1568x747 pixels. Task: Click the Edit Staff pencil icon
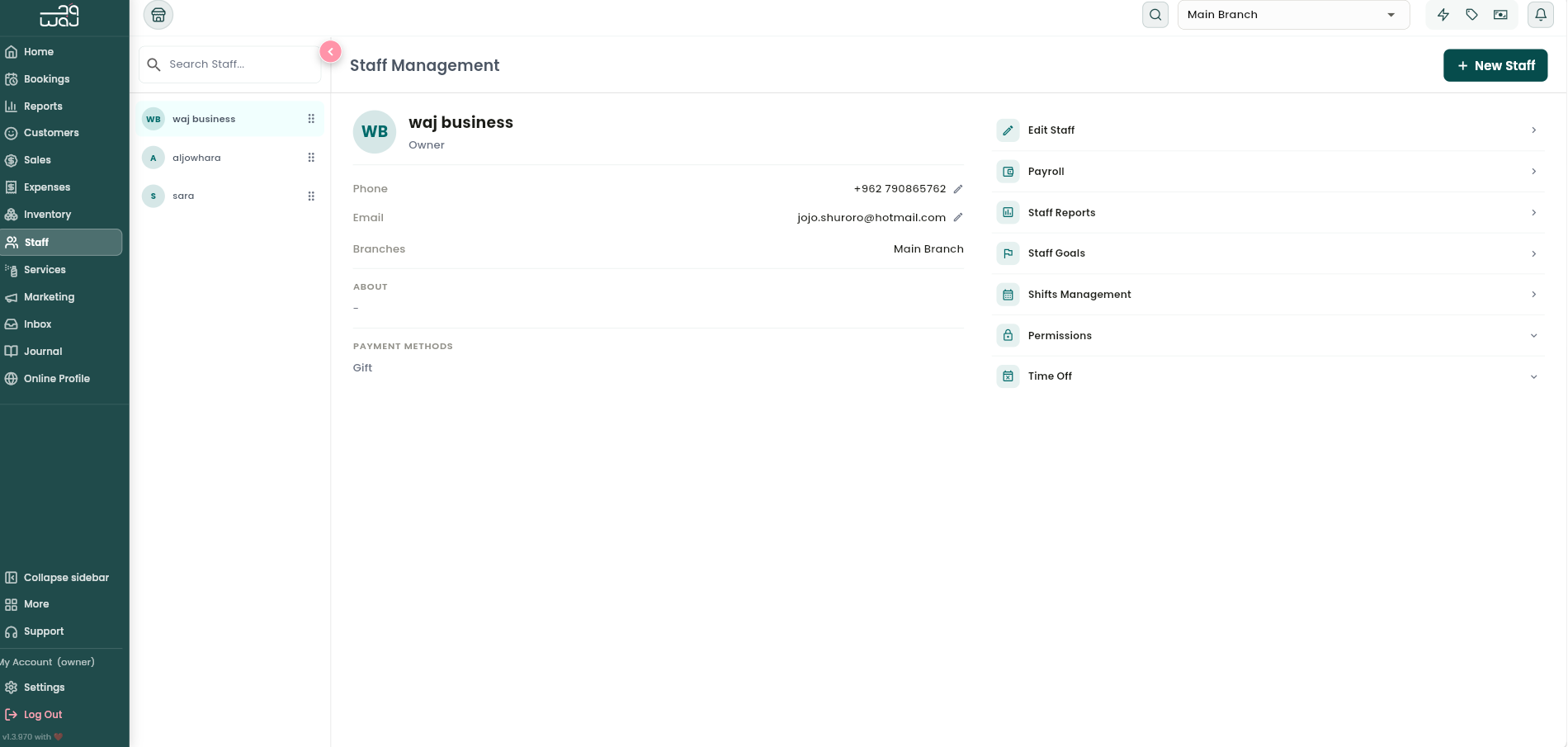1008,130
